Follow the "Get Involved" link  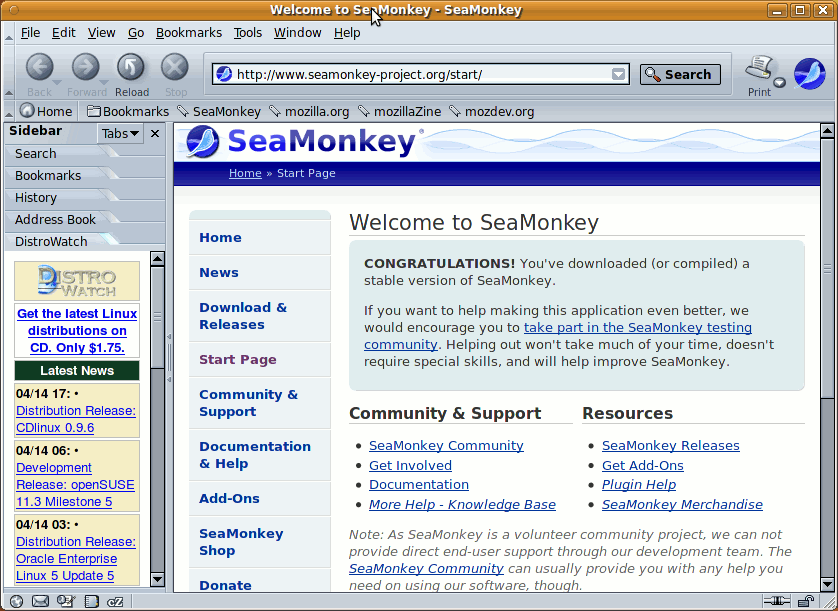(x=410, y=465)
